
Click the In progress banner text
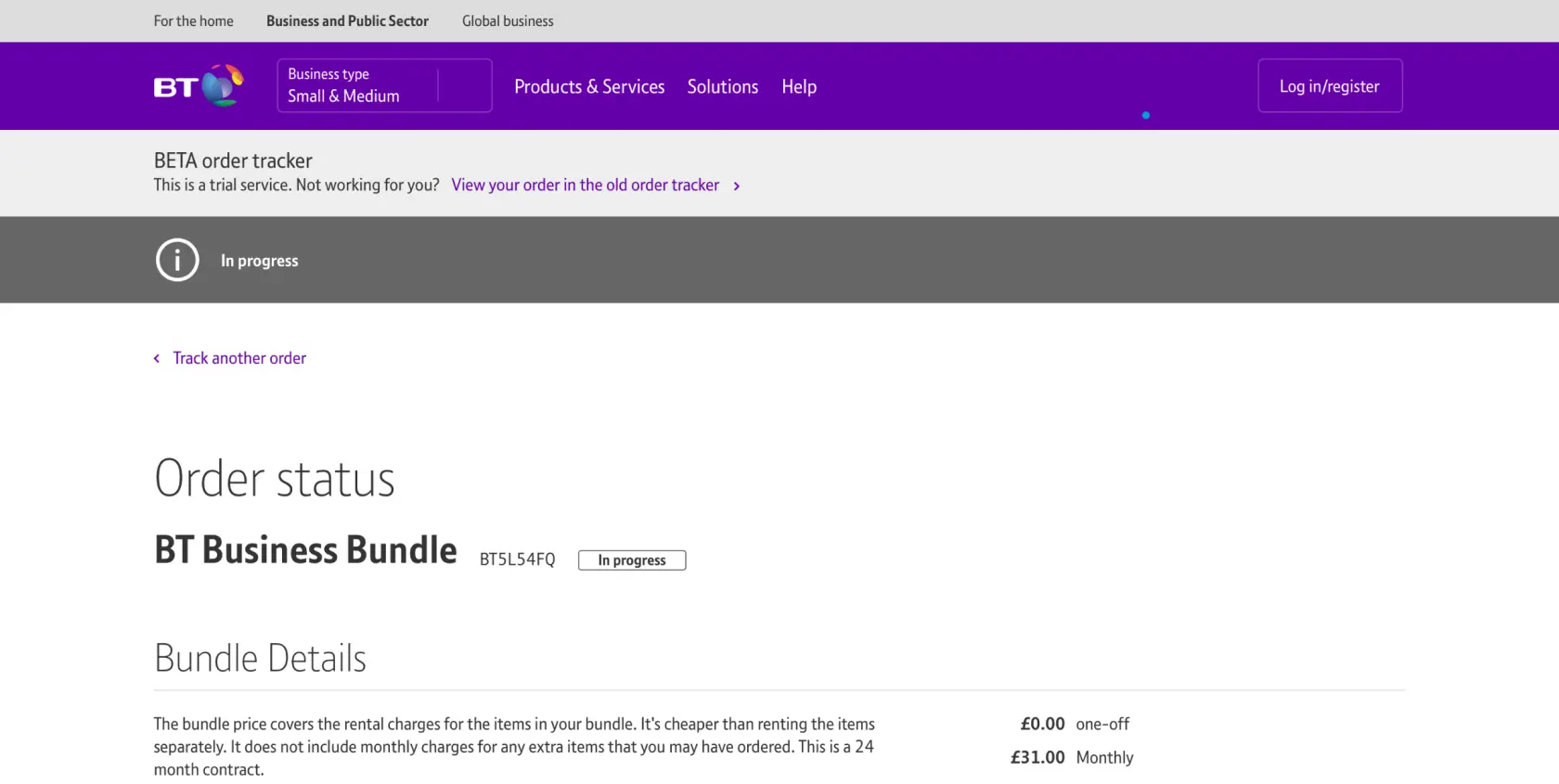[x=260, y=262]
